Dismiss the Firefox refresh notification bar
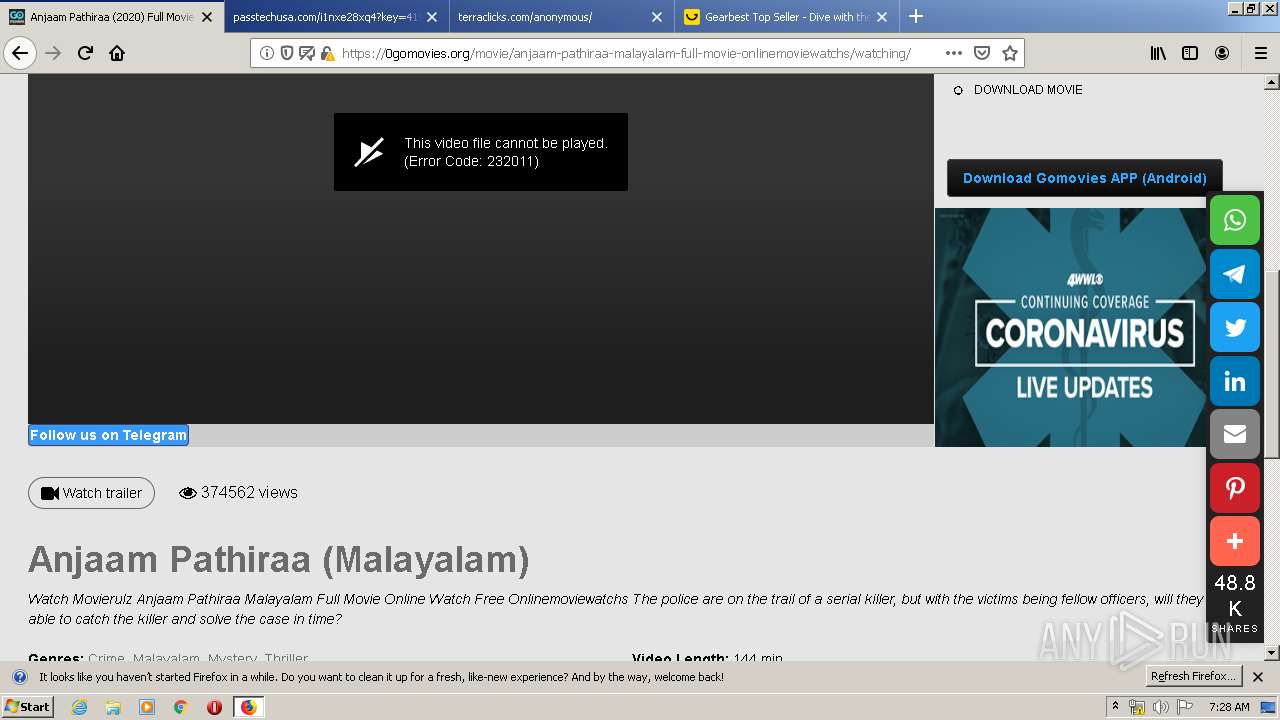Screen dimensions: 1280x720 point(1258,677)
